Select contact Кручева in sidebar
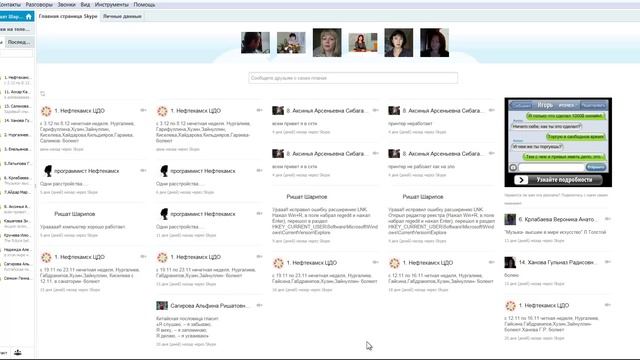Screen dimensions: 640x360 pos(16,238)
